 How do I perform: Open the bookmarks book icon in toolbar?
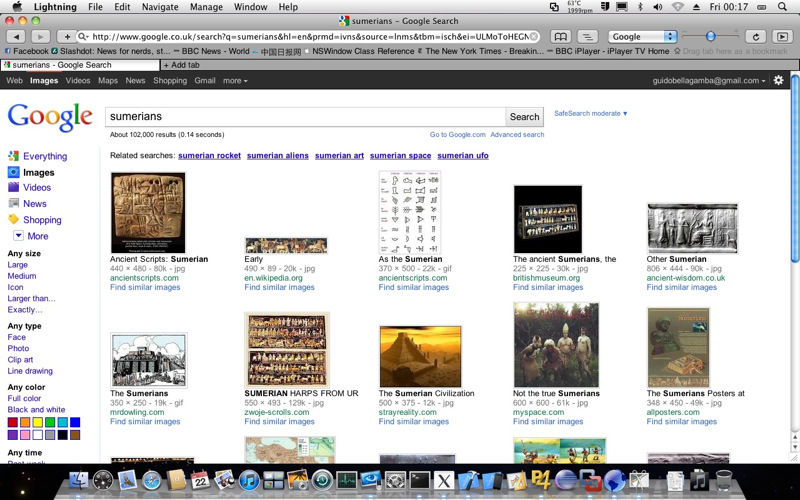click(560, 37)
